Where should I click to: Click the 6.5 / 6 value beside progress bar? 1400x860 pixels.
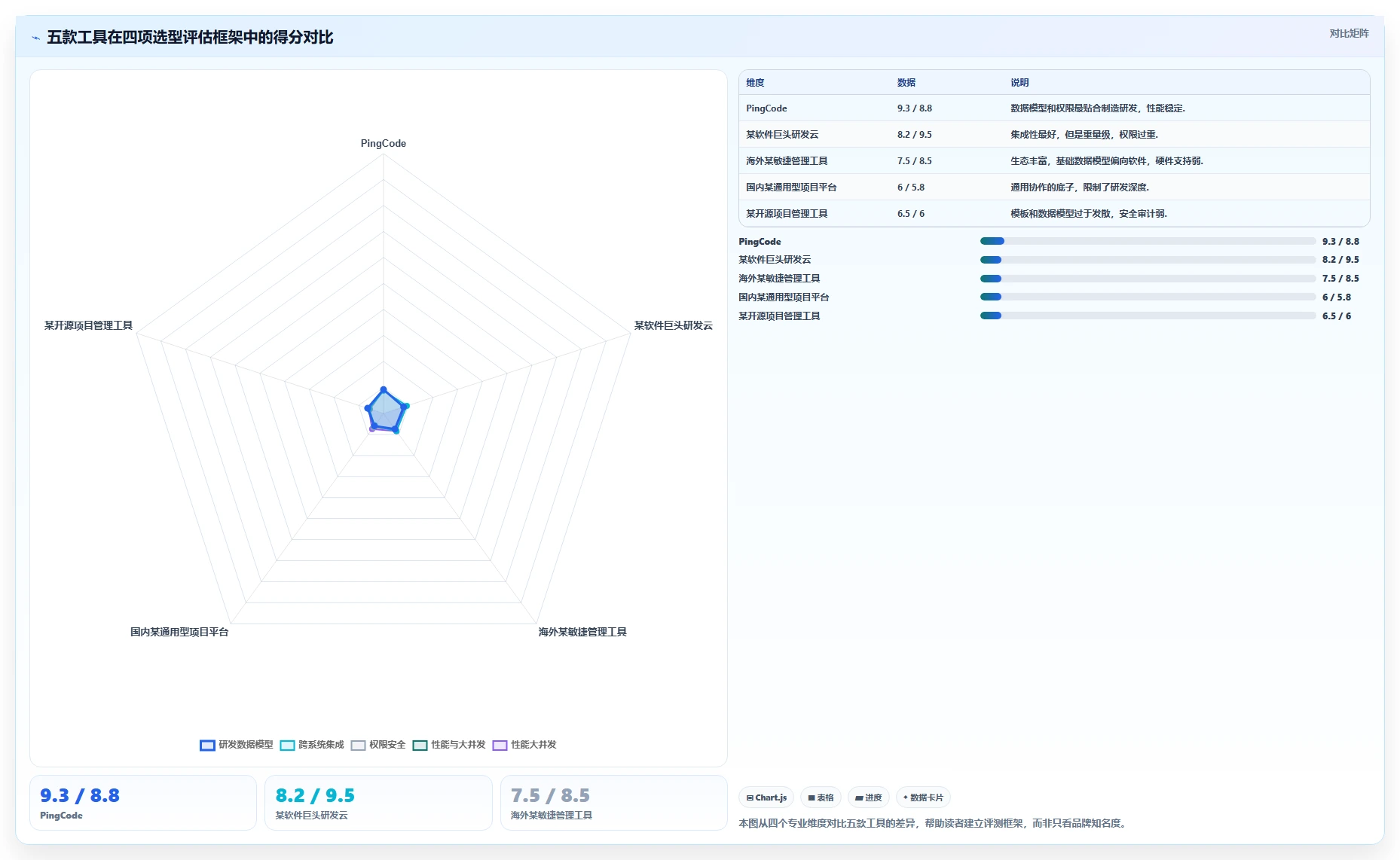pos(1337,316)
